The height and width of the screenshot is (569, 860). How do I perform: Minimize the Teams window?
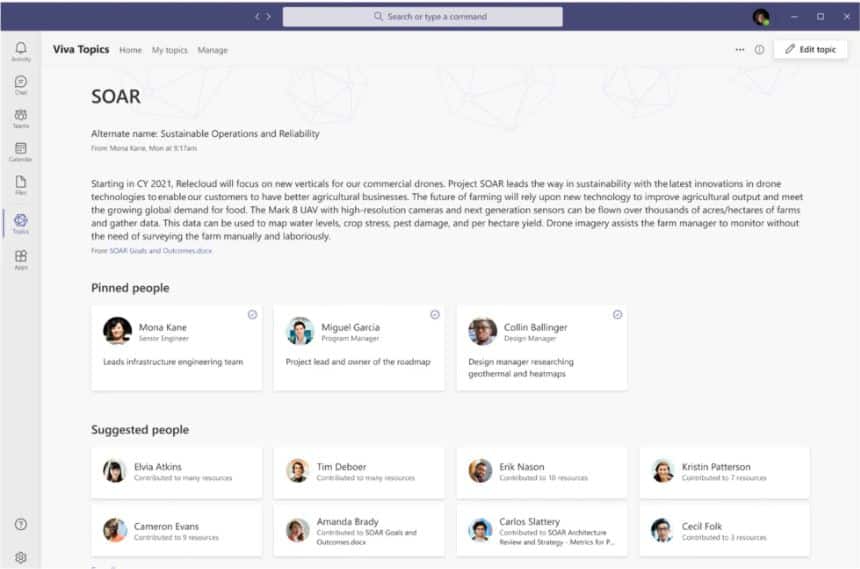(x=794, y=16)
